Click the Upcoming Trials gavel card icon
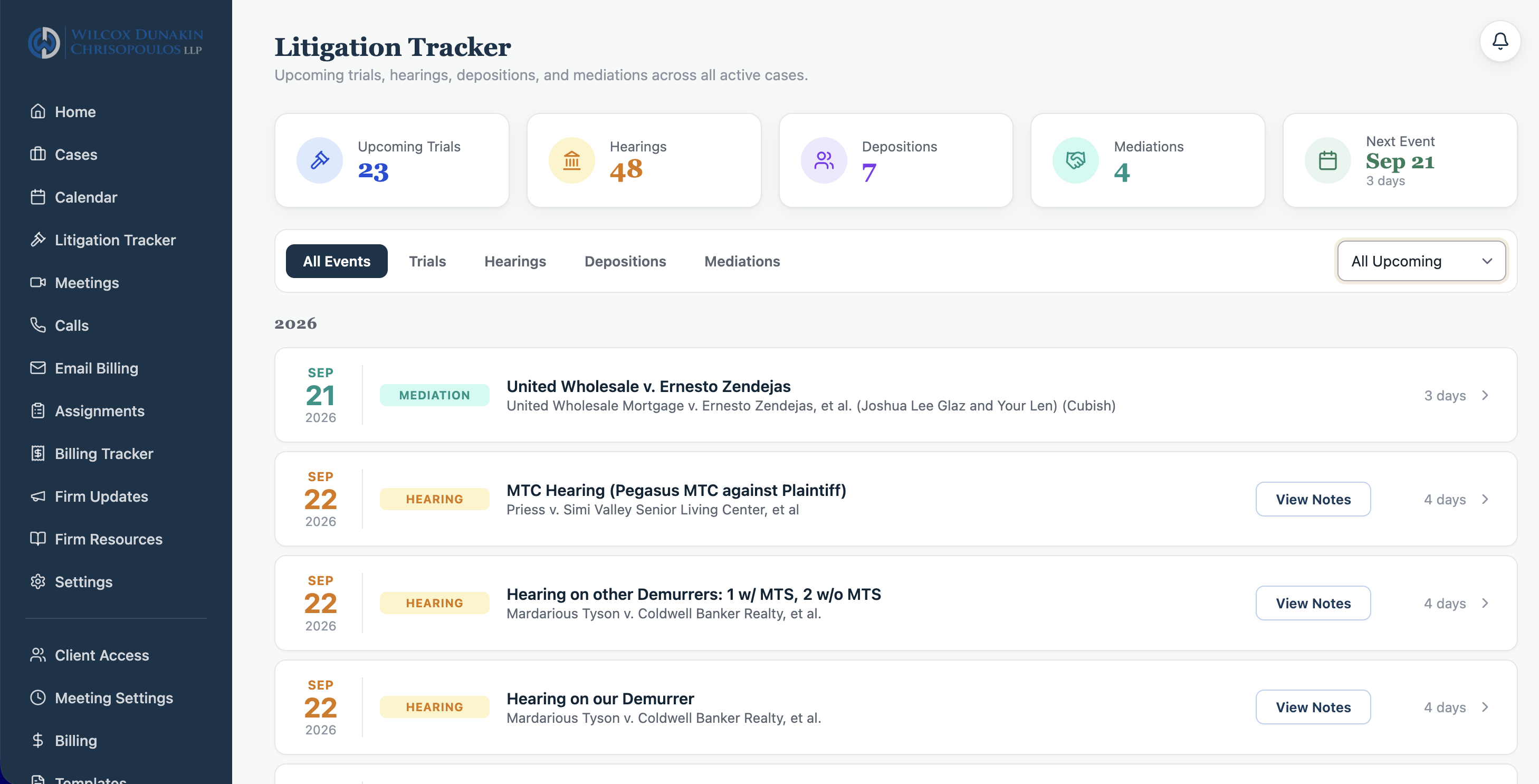The width and height of the screenshot is (1539, 784). [320, 160]
